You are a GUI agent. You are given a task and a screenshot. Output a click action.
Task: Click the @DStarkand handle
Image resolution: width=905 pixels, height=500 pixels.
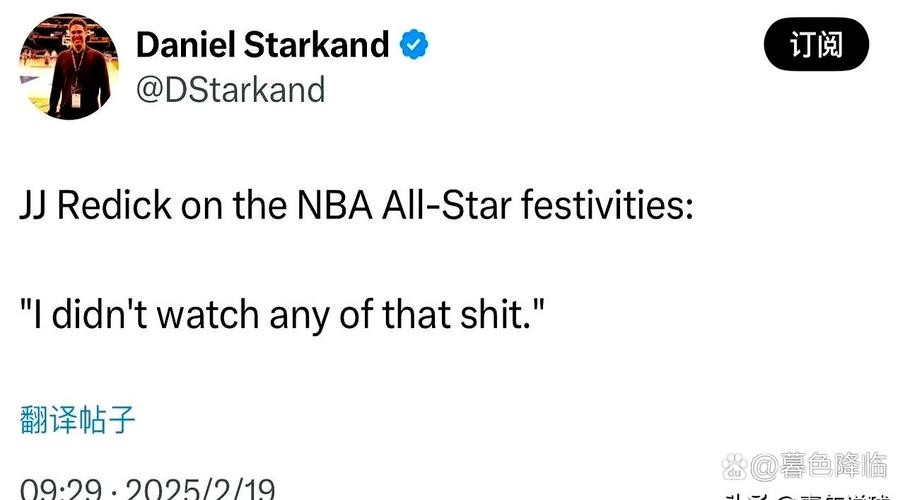230,90
